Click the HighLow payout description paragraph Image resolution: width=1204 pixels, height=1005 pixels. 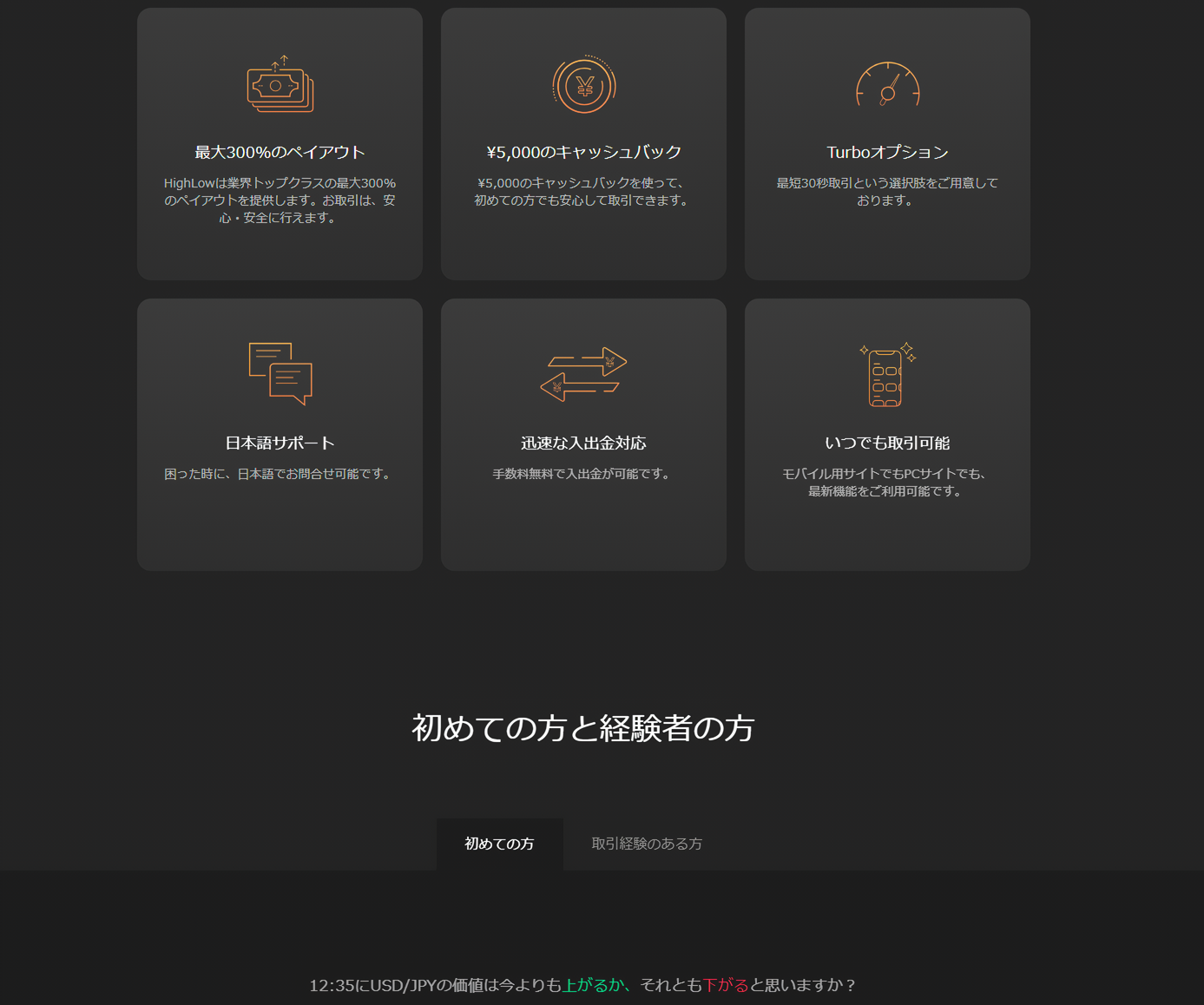[x=280, y=200]
